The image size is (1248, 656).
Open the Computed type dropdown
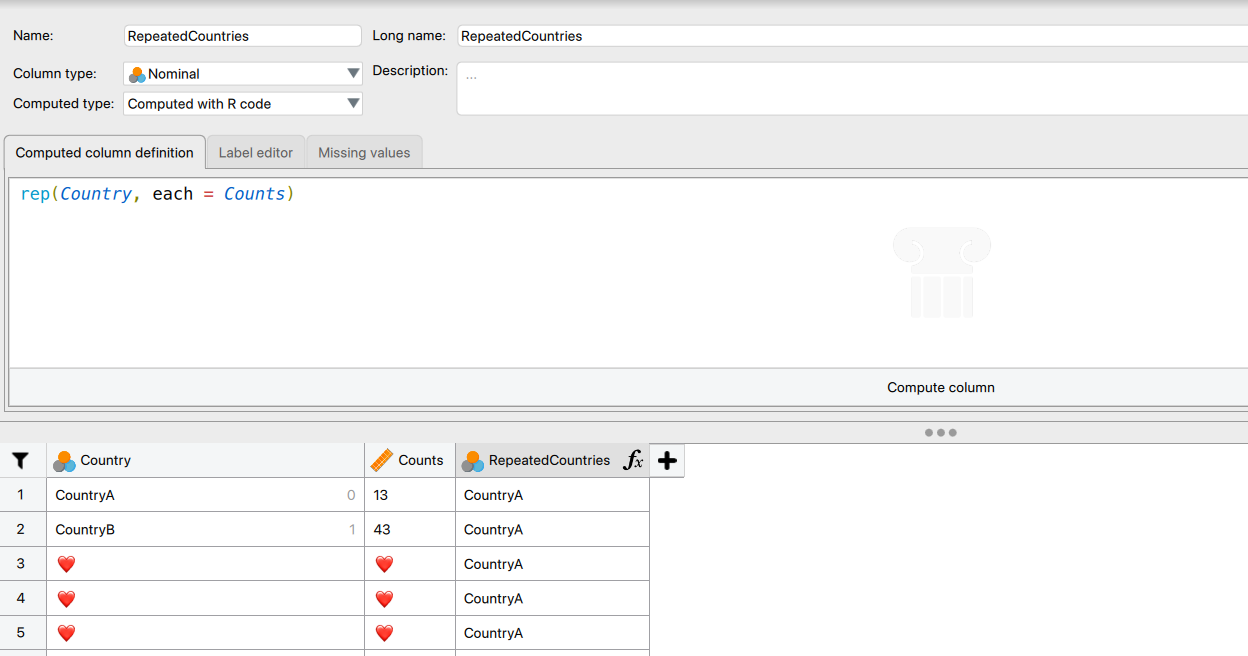(243, 104)
